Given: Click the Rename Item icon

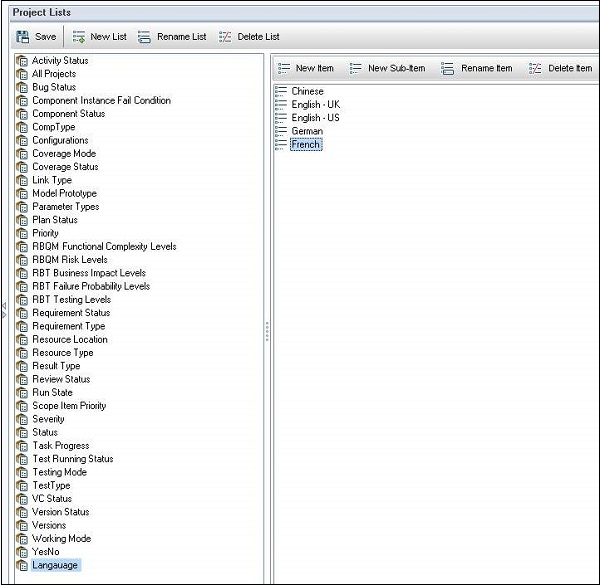Looking at the screenshot, I should coord(447,69).
